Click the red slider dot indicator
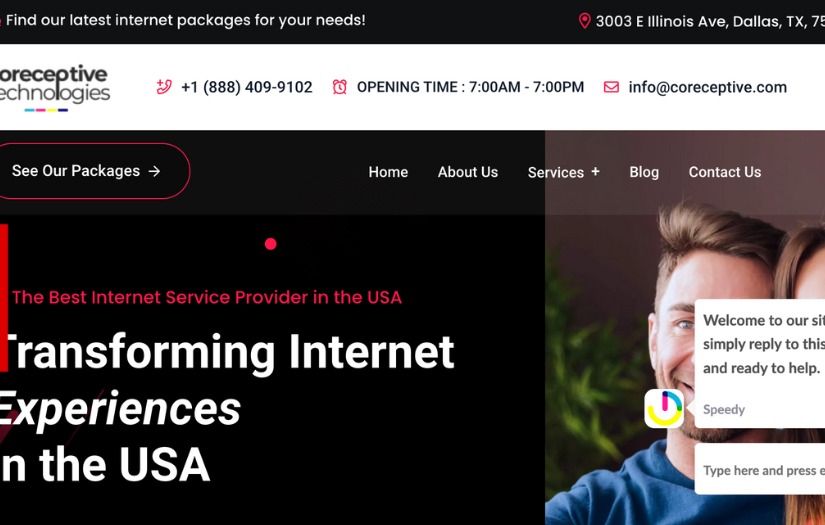This screenshot has height=525, width=825. click(270, 244)
